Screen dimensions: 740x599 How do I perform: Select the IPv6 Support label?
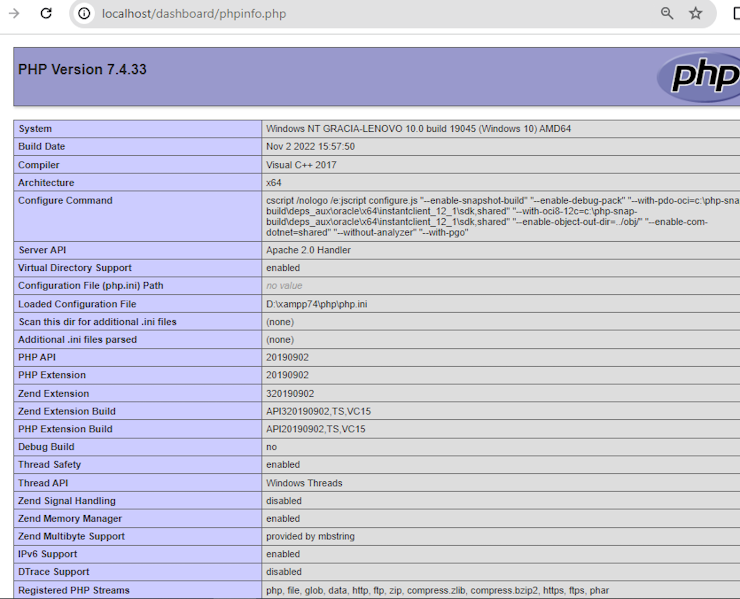[x=47, y=554]
